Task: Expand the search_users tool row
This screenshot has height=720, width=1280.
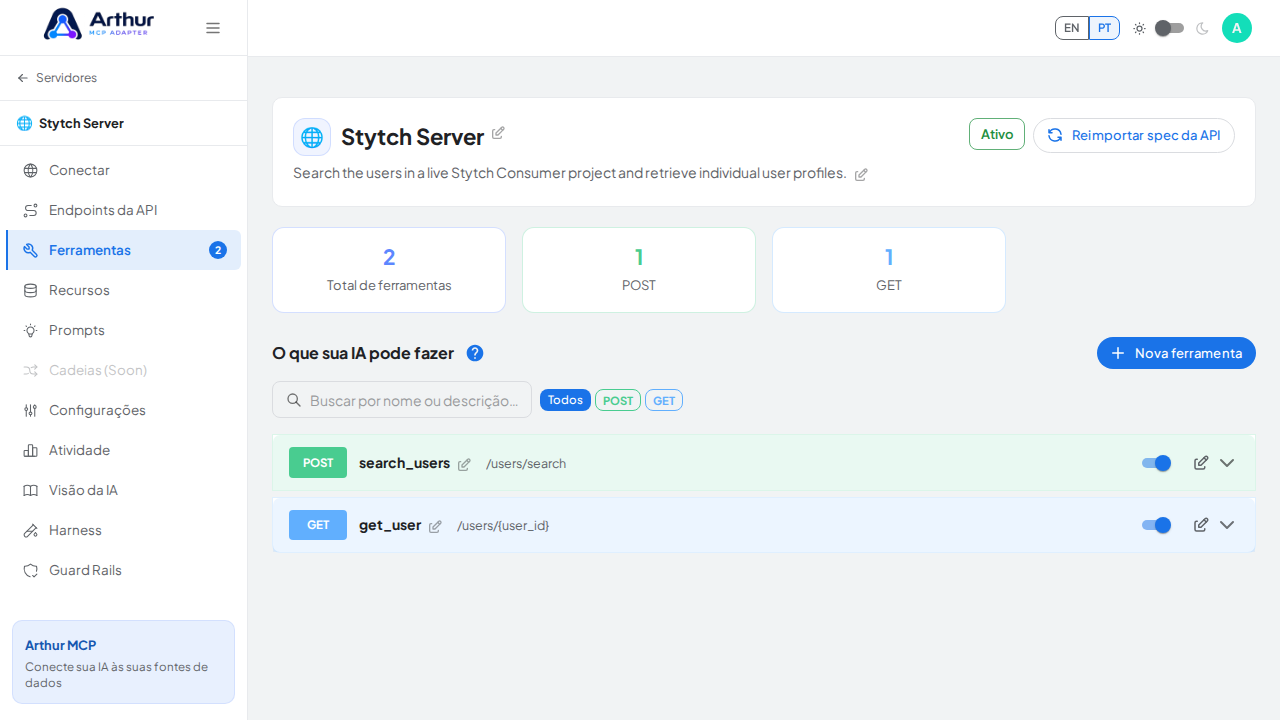Action: (x=1227, y=463)
